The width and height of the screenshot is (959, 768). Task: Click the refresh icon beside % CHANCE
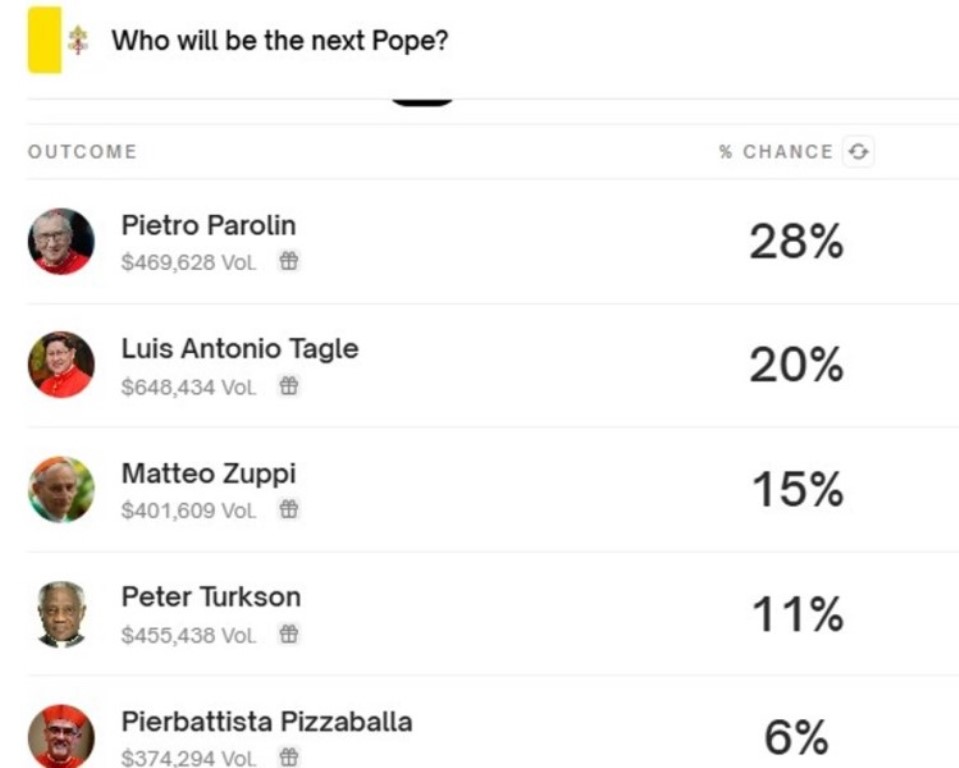click(x=858, y=152)
